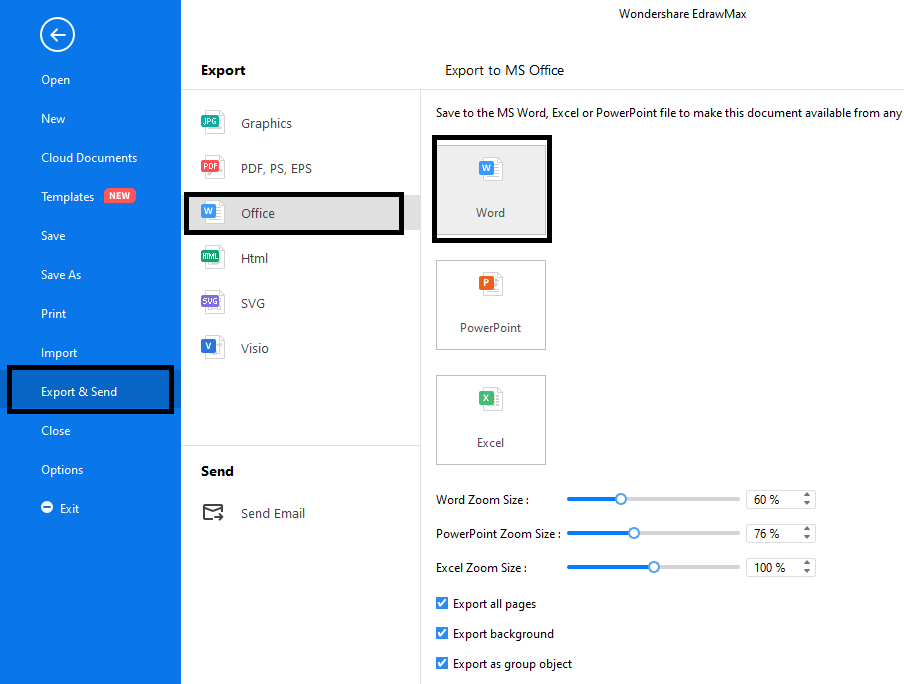Toggle Export as group object checkbox
Viewport: 904px width, 684px height.
point(442,663)
